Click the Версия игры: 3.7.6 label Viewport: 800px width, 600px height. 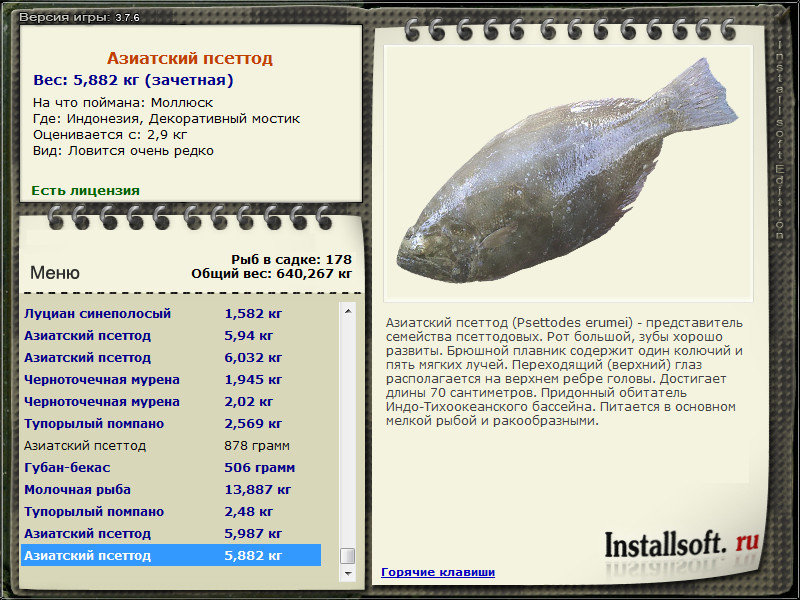point(80,17)
